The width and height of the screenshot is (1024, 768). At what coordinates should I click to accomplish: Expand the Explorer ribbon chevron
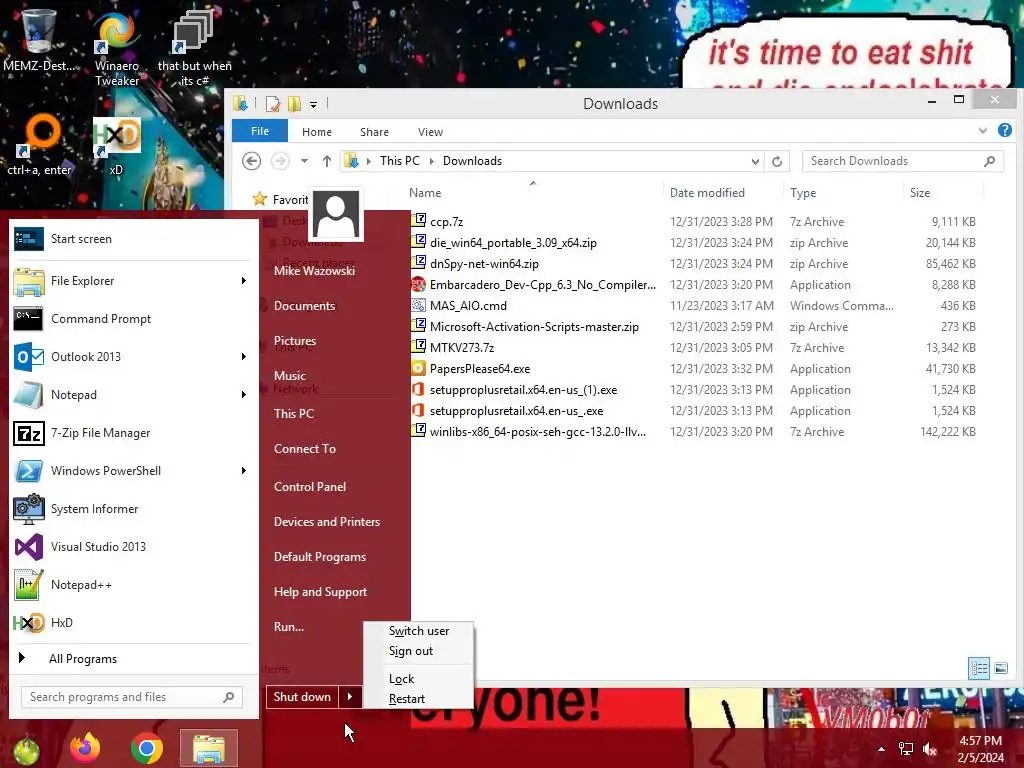tap(982, 131)
